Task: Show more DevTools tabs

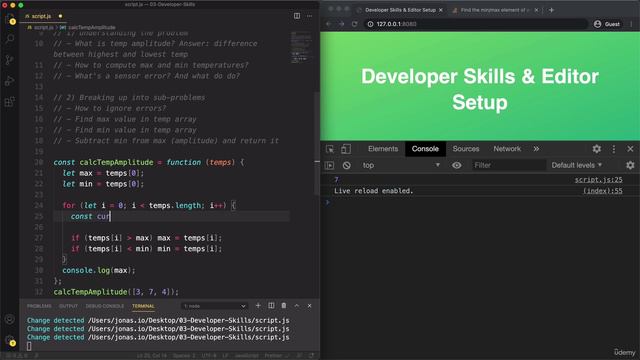Action: click(536, 149)
